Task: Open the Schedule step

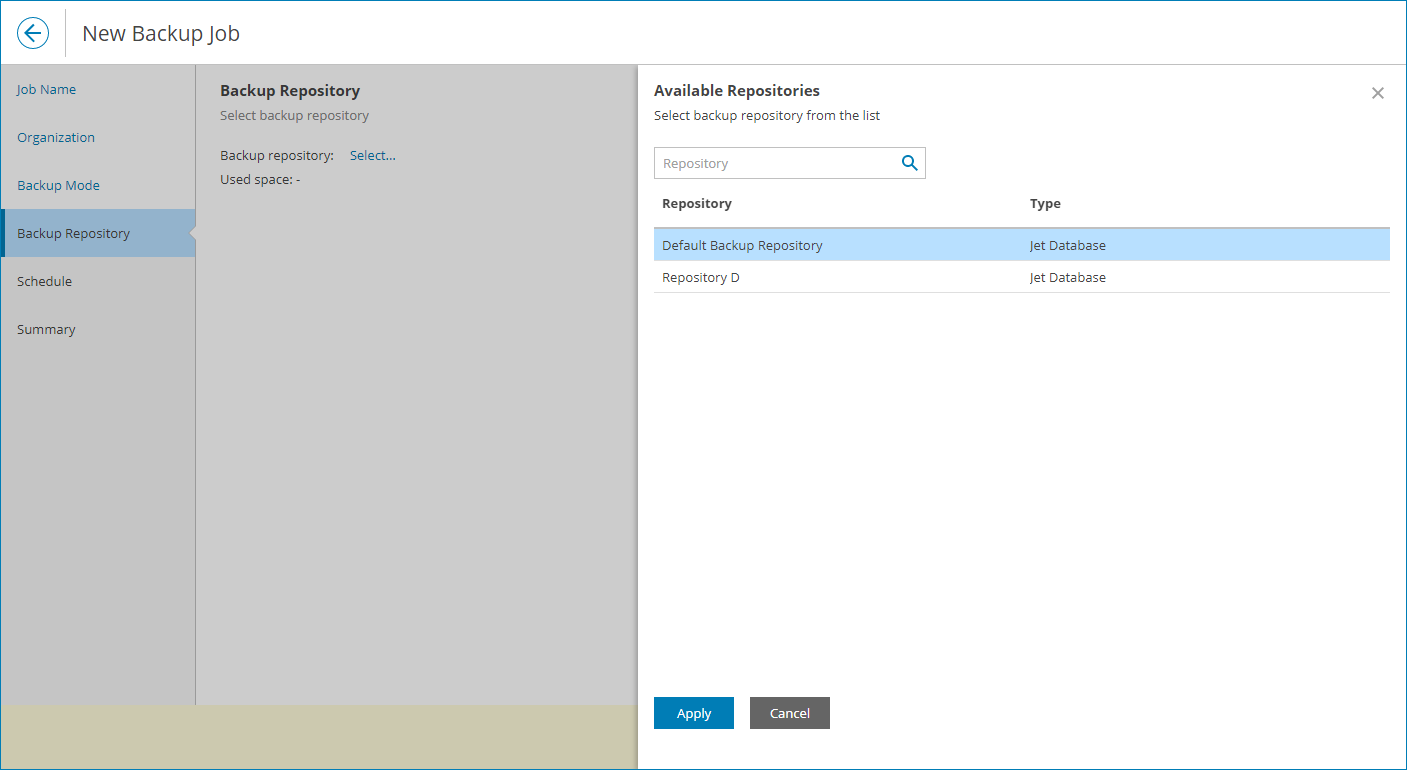Action: point(44,281)
